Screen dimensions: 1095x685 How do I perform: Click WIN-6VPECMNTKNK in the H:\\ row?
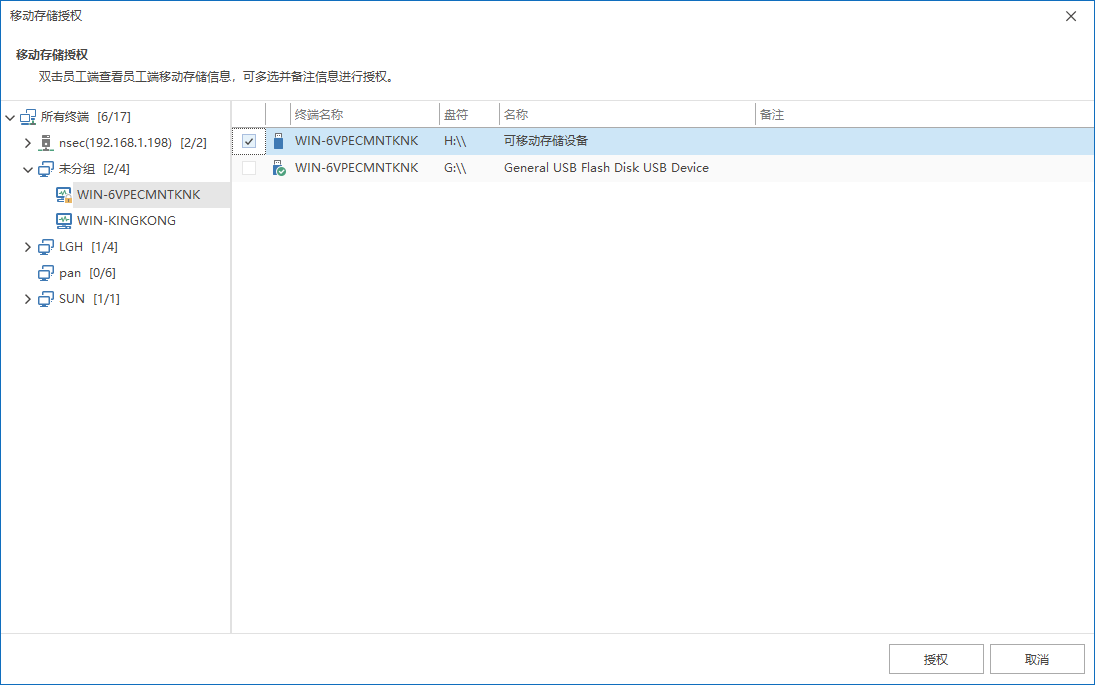pyautogui.click(x=356, y=141)
